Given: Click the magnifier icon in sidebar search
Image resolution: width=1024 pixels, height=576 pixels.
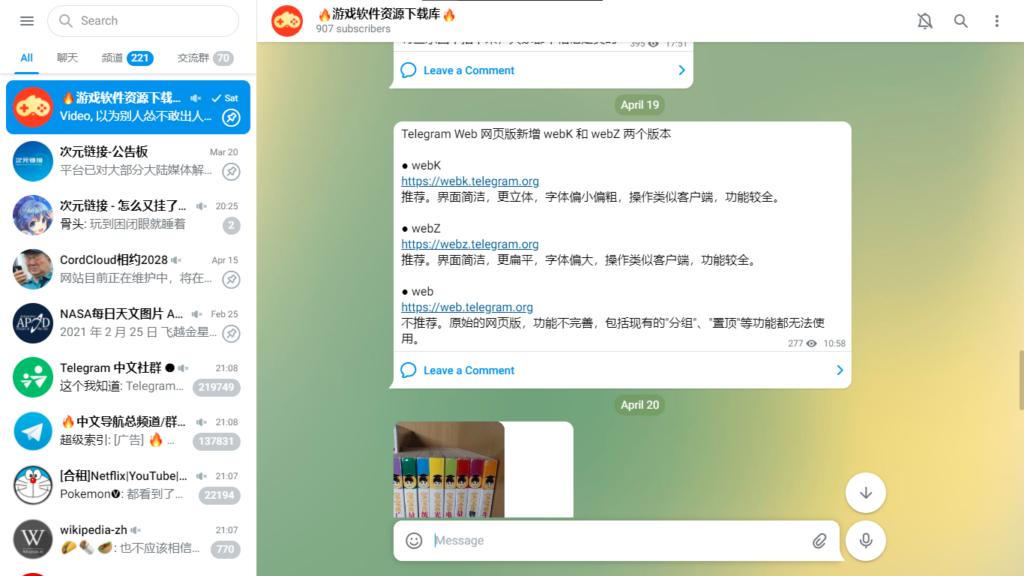Looking at the screenshot, I should [x=65, y=21].
